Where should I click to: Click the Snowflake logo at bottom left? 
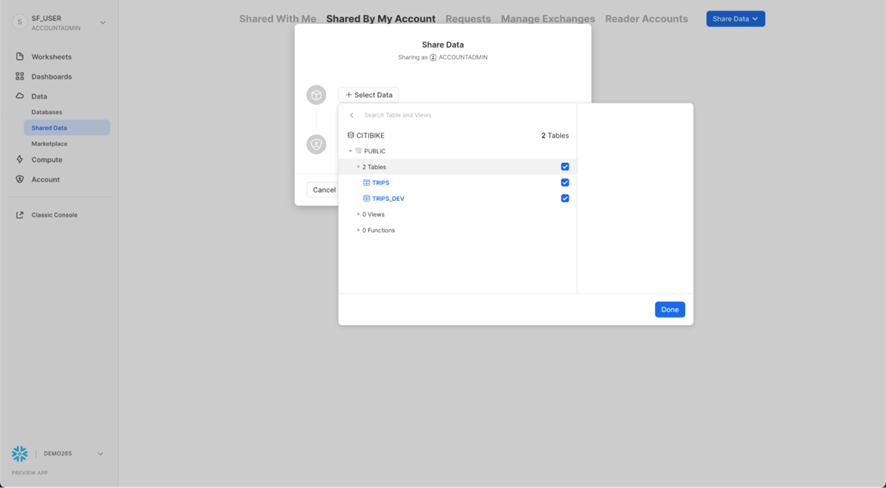click(x=20, y=454)
